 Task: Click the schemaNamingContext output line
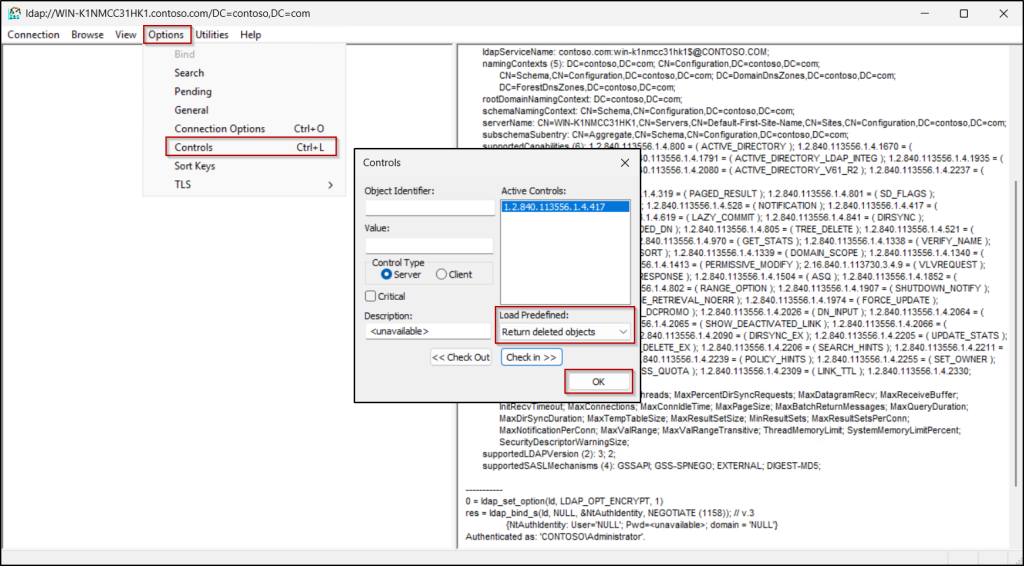click(x=639, y=111)
